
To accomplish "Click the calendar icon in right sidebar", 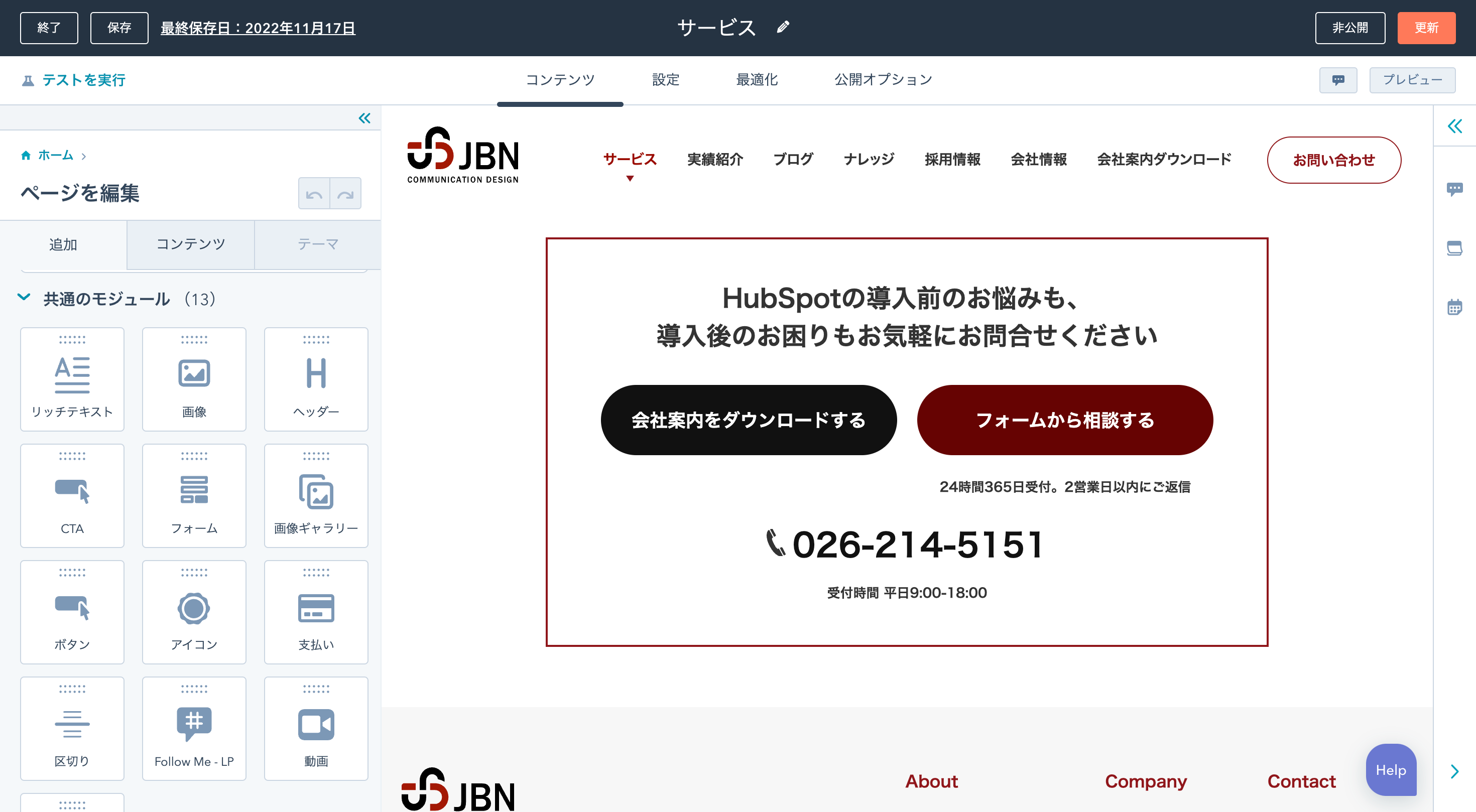I will point(1455,307).
